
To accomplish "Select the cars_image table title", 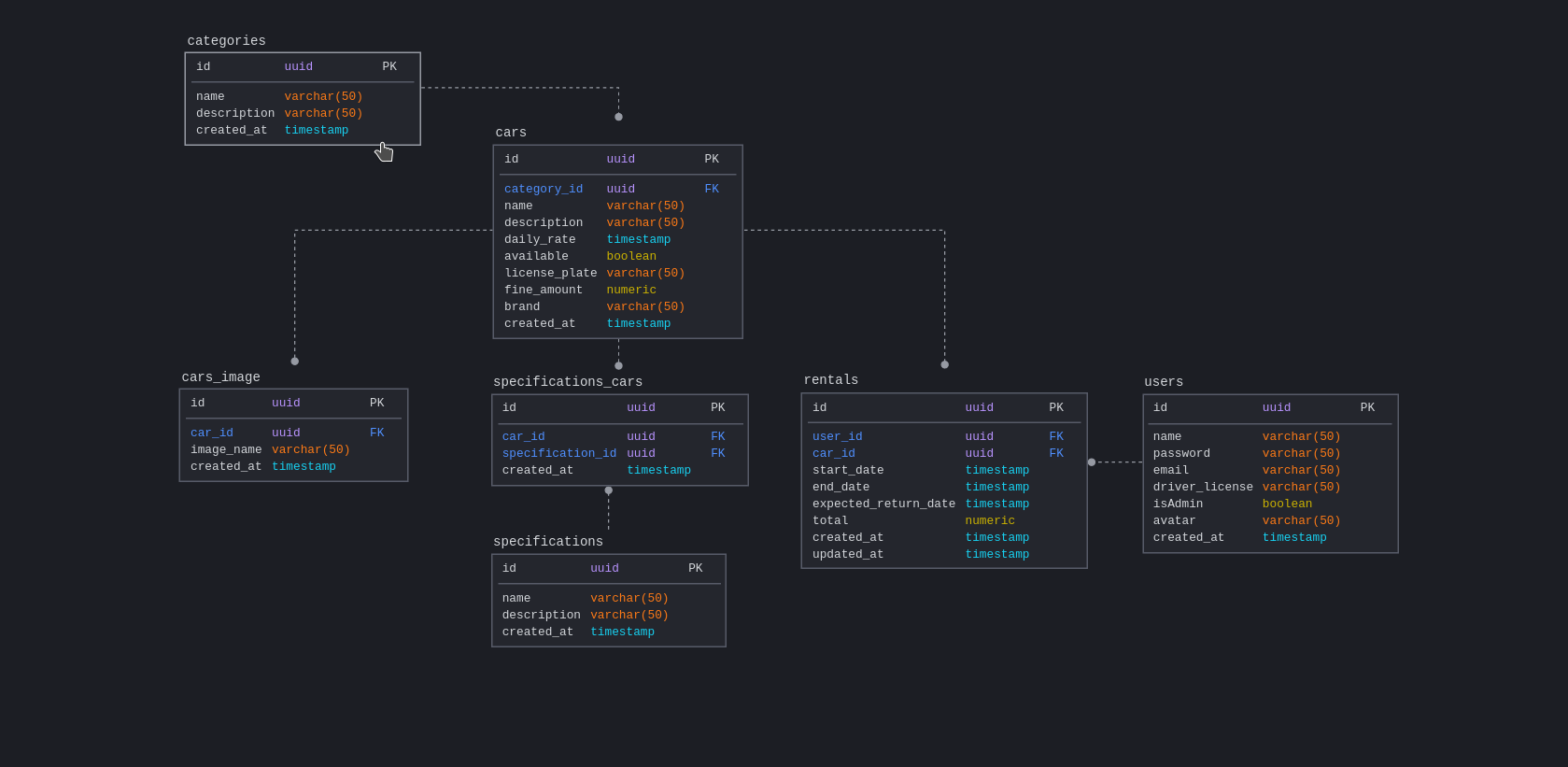I will click(x=220, y=377).
